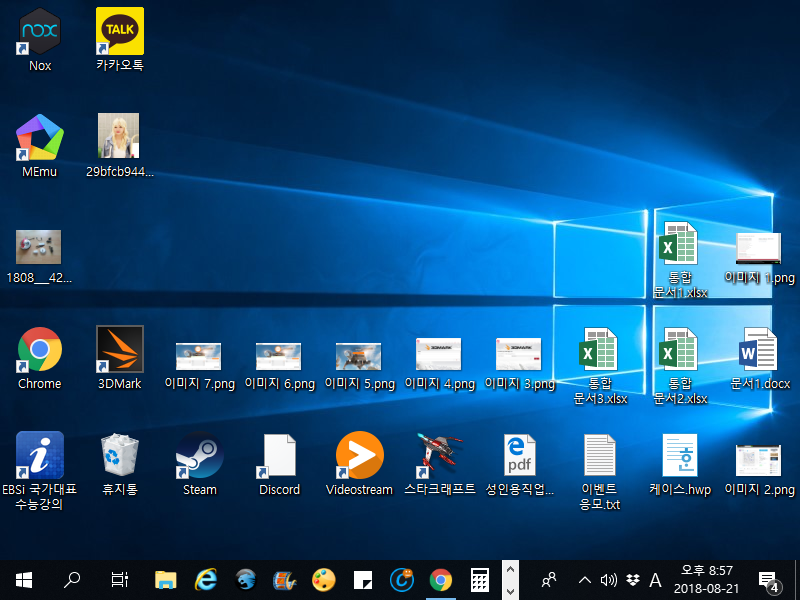Select the Chrome desktop shortcut
Screen dimensions: 800x600
point(40,358)
